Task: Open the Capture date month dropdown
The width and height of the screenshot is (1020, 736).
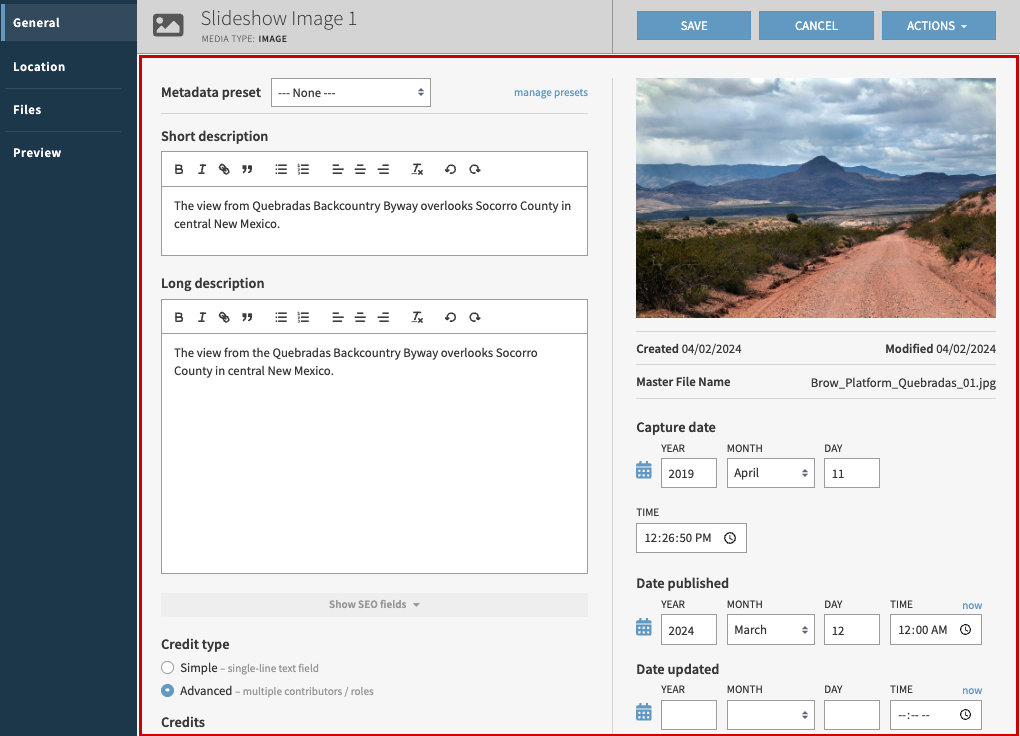Action: 770,472
